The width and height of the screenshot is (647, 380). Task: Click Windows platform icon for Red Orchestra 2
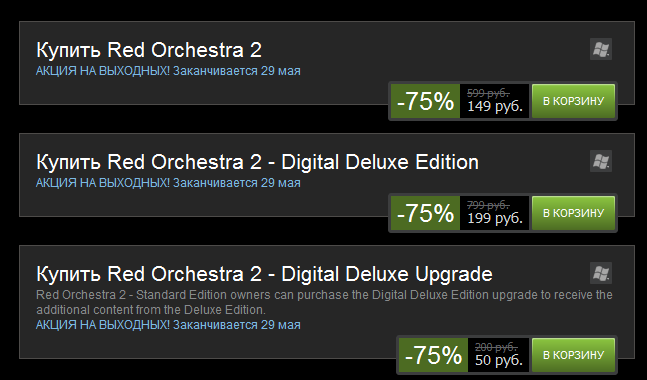[x=601, y=49]
